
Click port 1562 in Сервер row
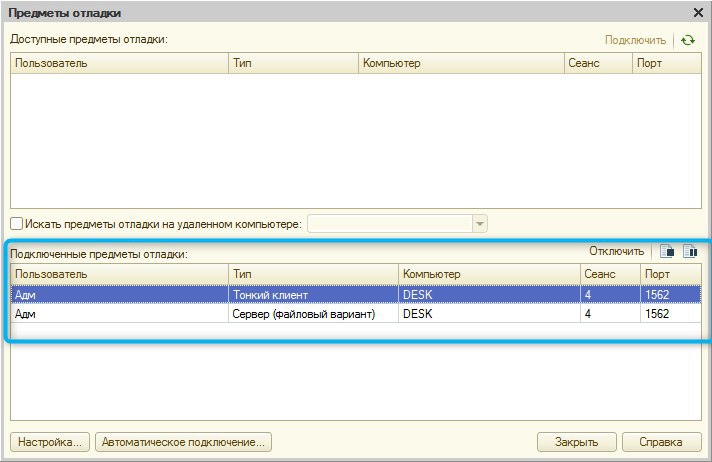(x=657, y=314)
